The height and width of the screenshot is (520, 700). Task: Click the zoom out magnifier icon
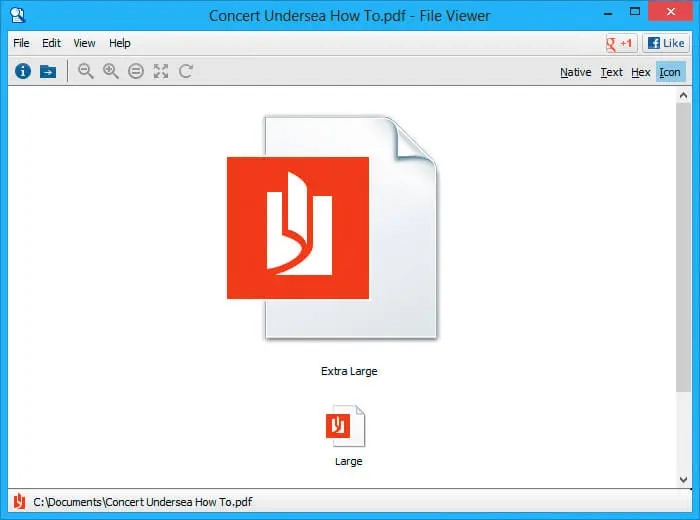86,71
